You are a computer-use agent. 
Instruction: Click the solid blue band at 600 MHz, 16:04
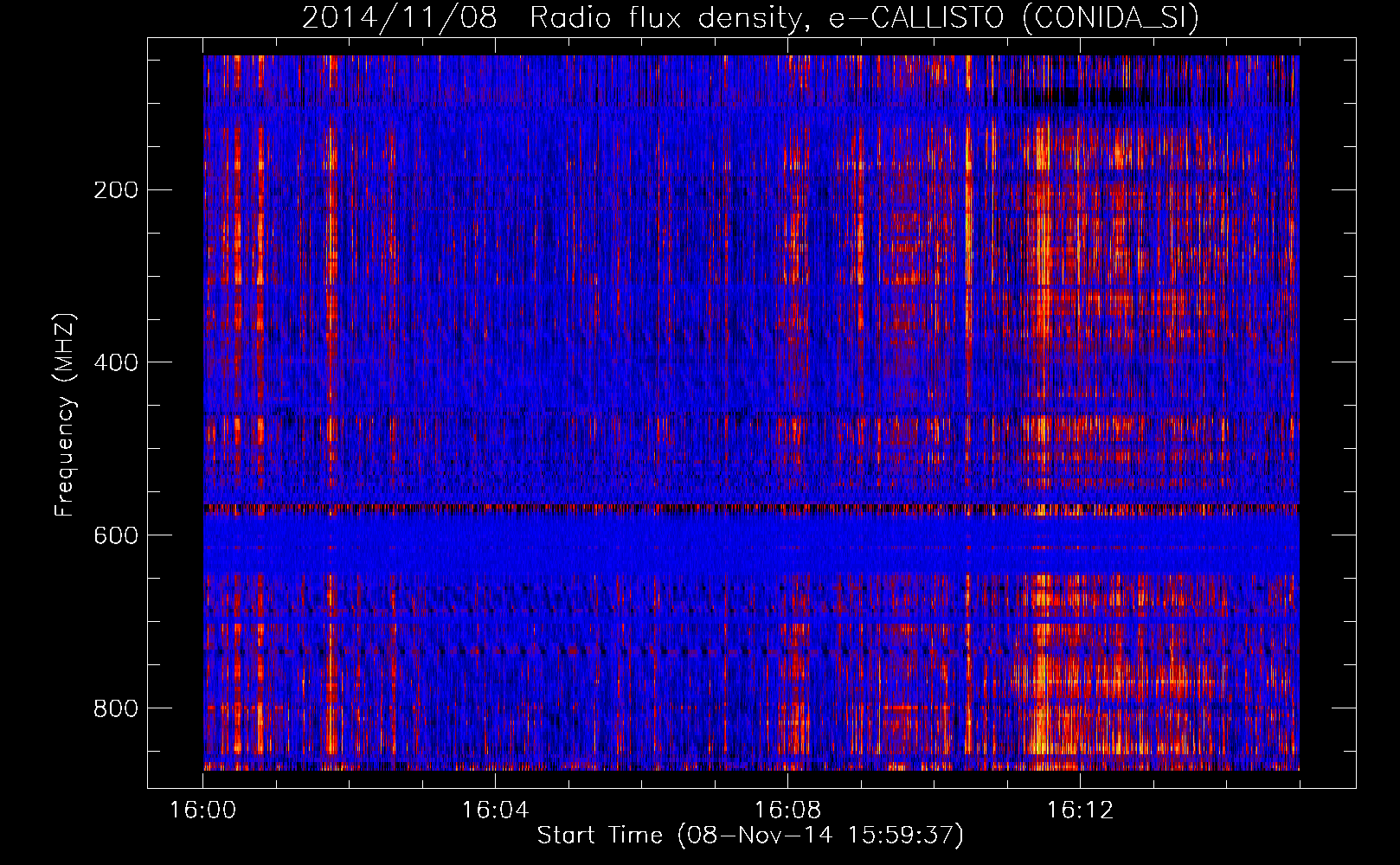[x=495, y=535]
